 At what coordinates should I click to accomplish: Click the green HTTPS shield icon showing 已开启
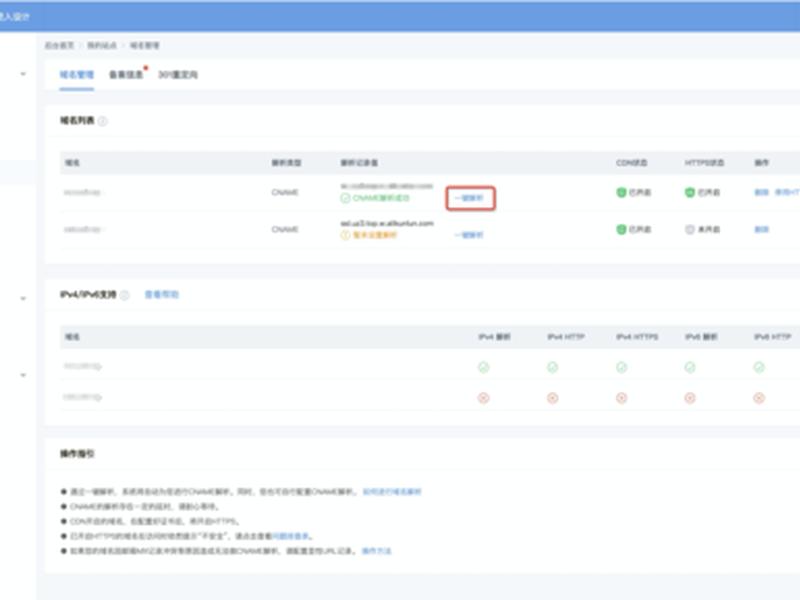(690, 192)
